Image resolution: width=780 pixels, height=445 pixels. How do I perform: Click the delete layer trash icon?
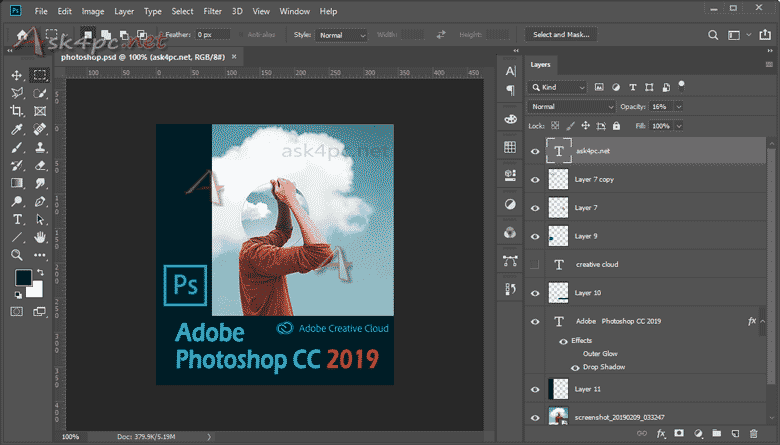(x=753, y=433)
